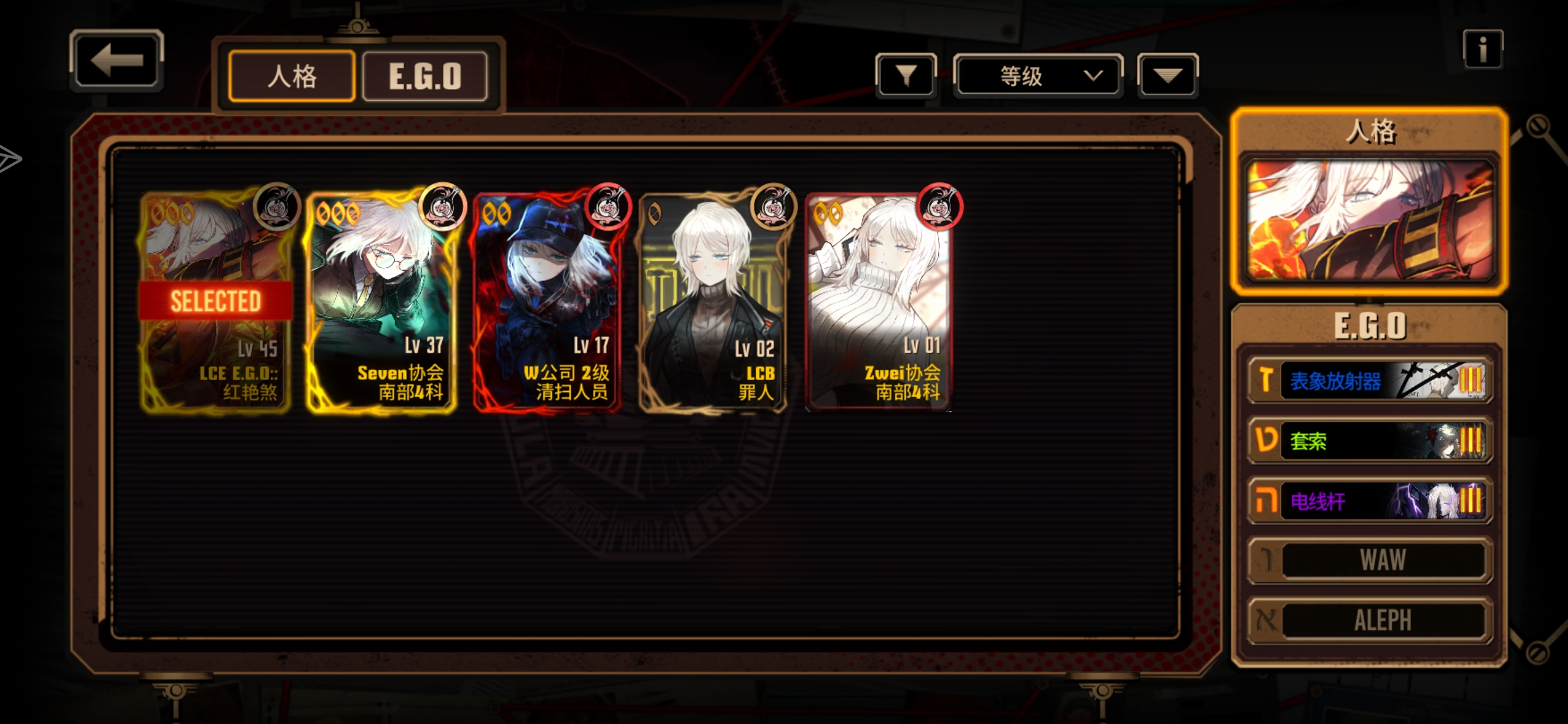
Task: Click the HE letter icon beside 电线杆
Action: pos(1265,501)
